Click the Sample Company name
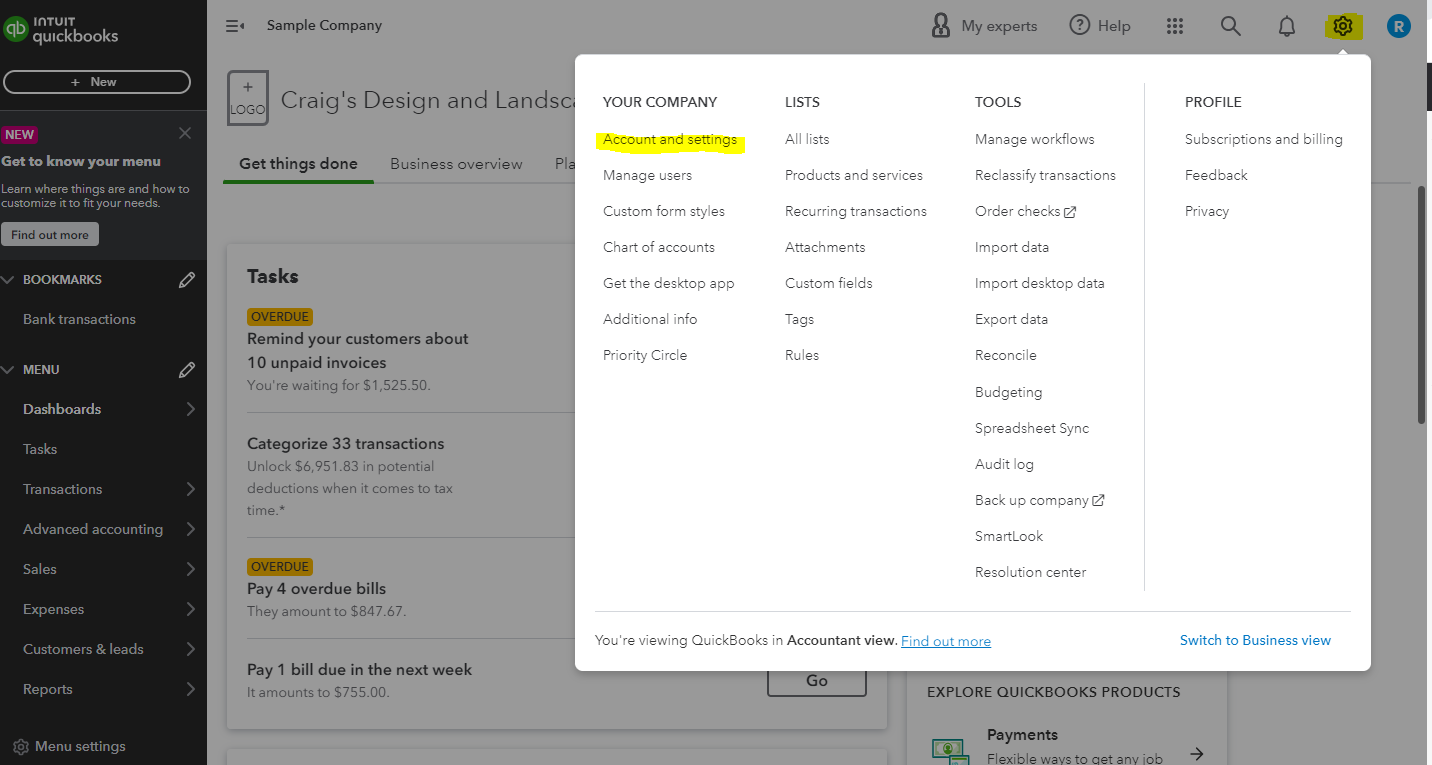1432x765 pixels. tap(324, 26)
